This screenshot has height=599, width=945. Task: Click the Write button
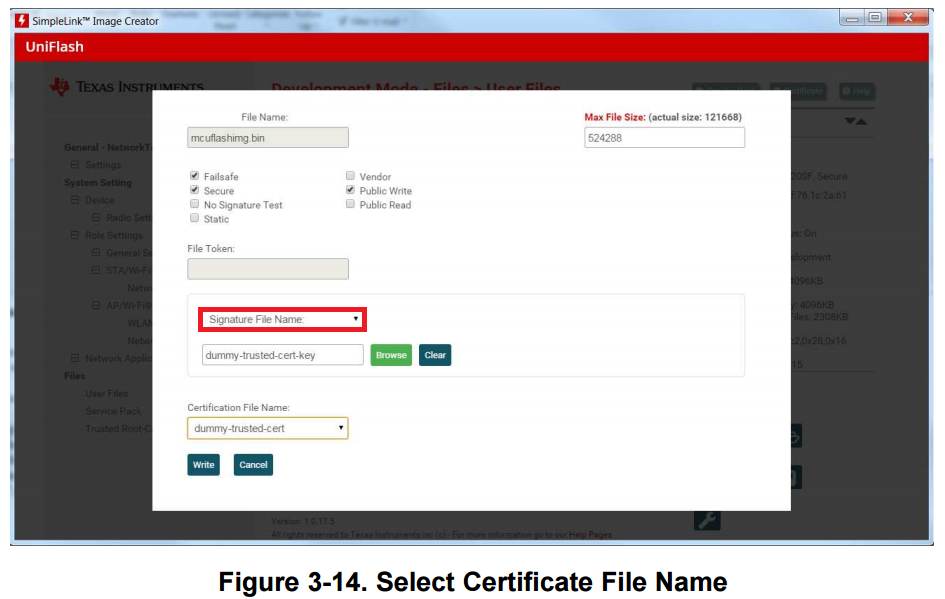pyautogui.click(x=203, y=465)
